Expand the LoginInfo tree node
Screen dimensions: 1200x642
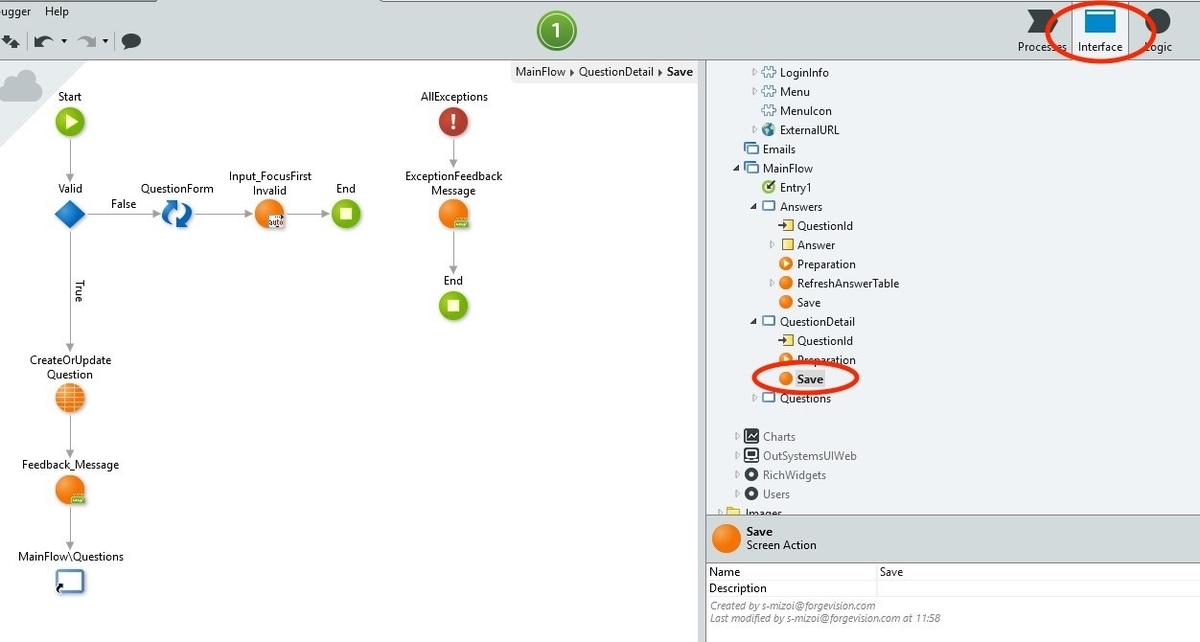coord(755,73)
